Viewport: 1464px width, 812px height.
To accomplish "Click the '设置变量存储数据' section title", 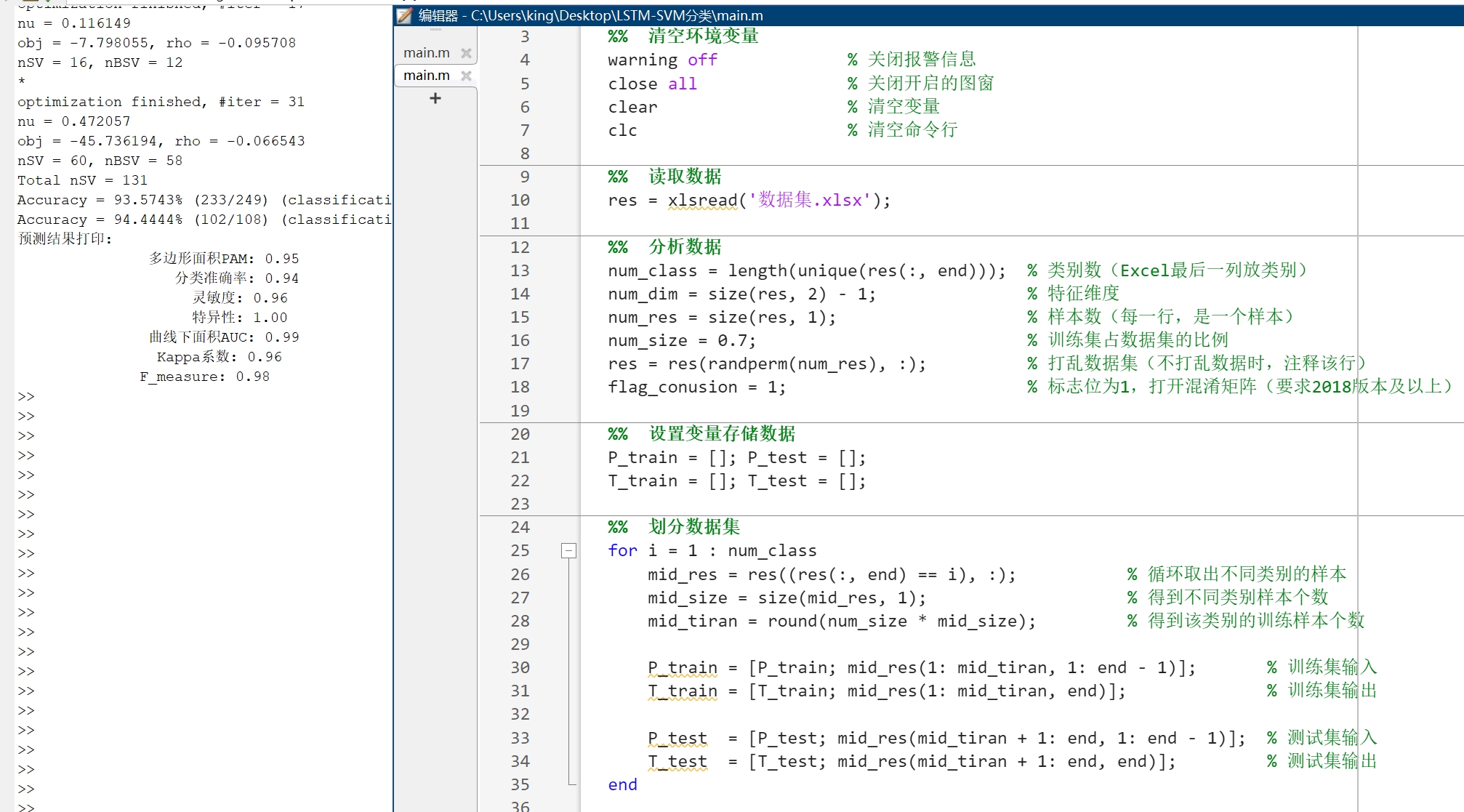I will click(x=721, y=434).
